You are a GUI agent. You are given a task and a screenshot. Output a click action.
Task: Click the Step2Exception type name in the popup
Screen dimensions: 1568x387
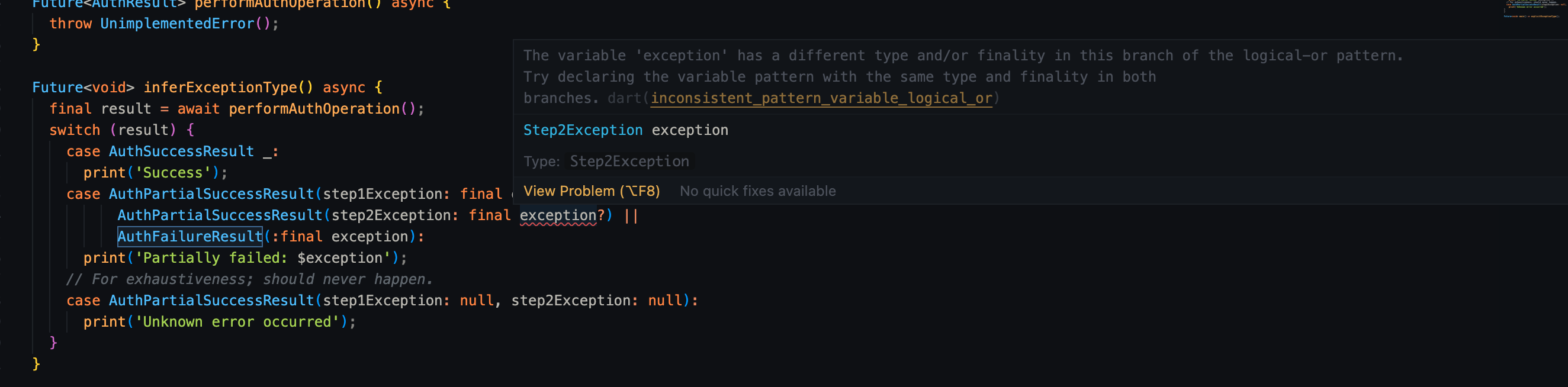click(x=583, y=130)
